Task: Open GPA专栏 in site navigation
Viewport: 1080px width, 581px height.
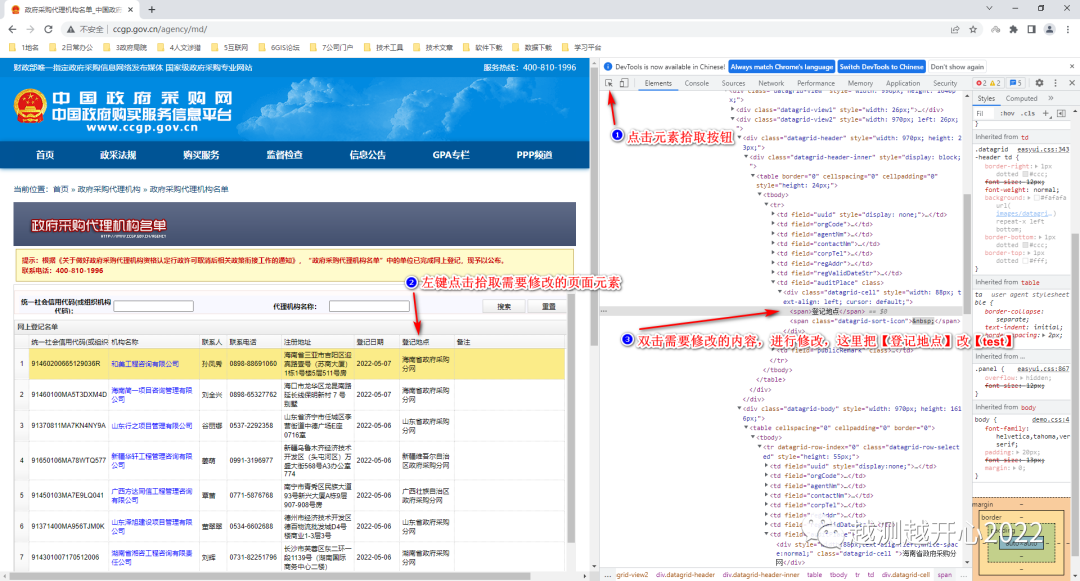Action: [451, 155]
